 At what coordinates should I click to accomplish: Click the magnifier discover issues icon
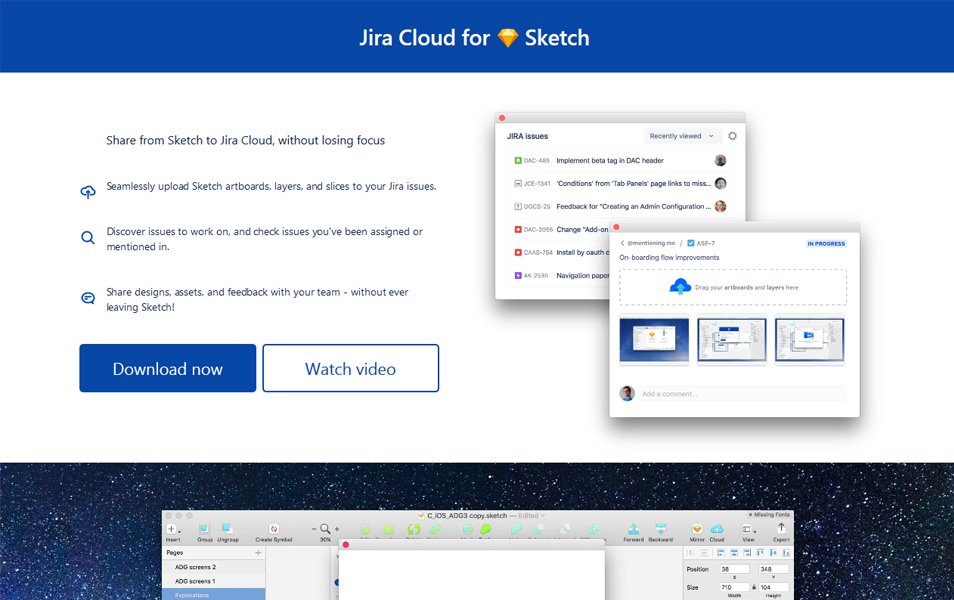pyautogui.click(x=88, y=237)
